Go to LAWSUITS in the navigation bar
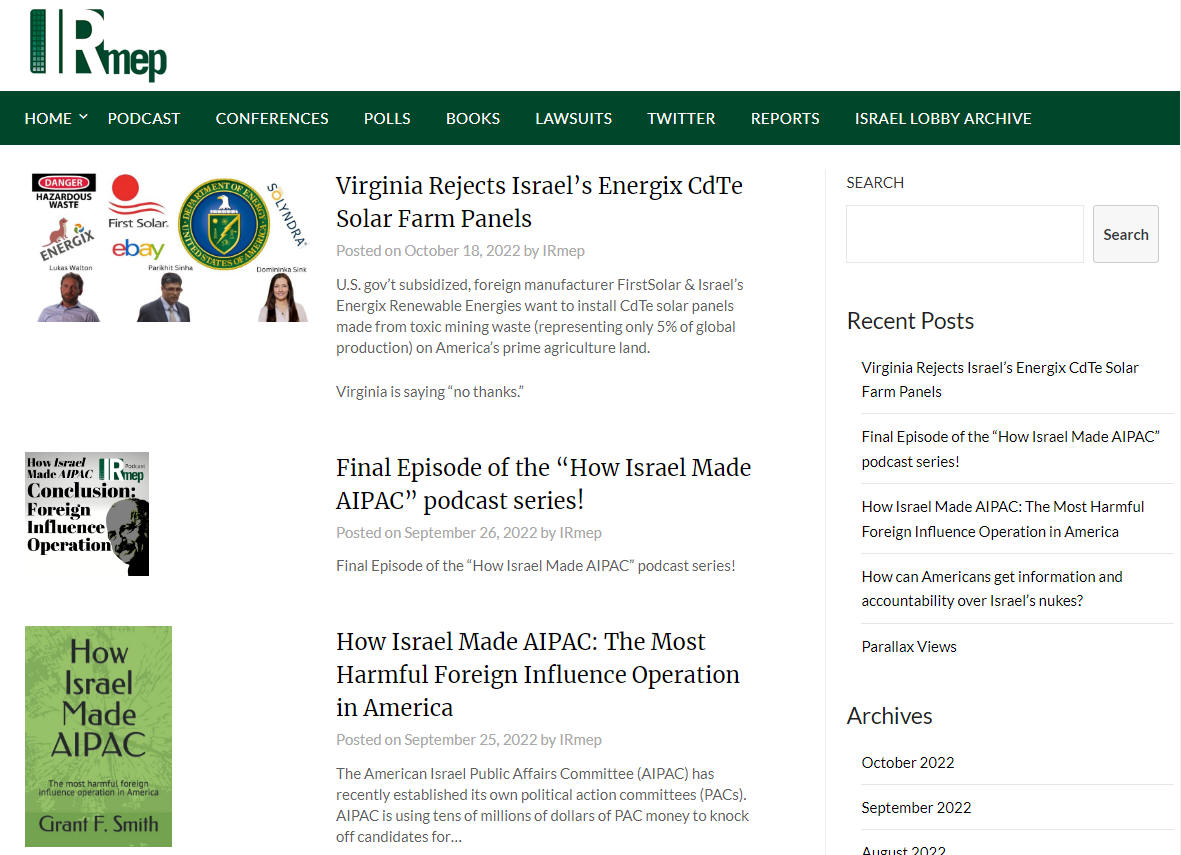Viewport: 1181px width, 855px height. [x=573, y=118]
